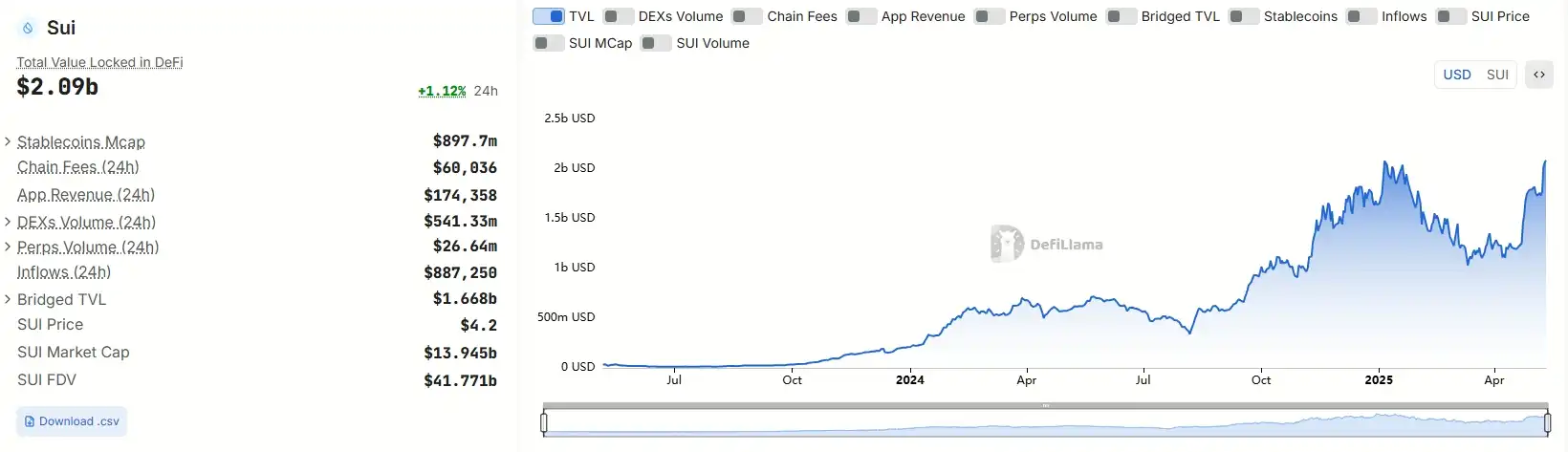The width and height of the screenshot is (1568, 452).
Task: Click the center grip of range navigator
Action: point(1045,406)
